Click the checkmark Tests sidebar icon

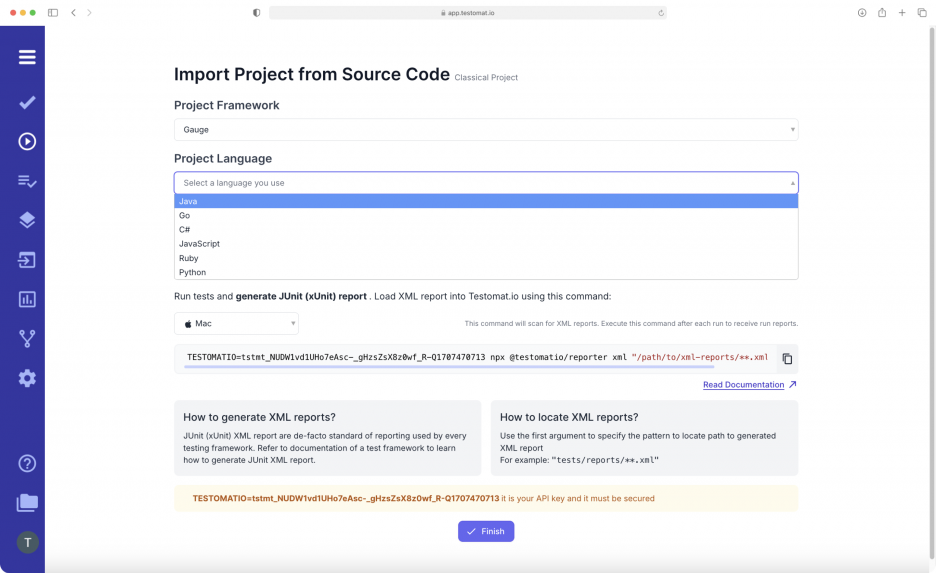[x=27, y=103]
